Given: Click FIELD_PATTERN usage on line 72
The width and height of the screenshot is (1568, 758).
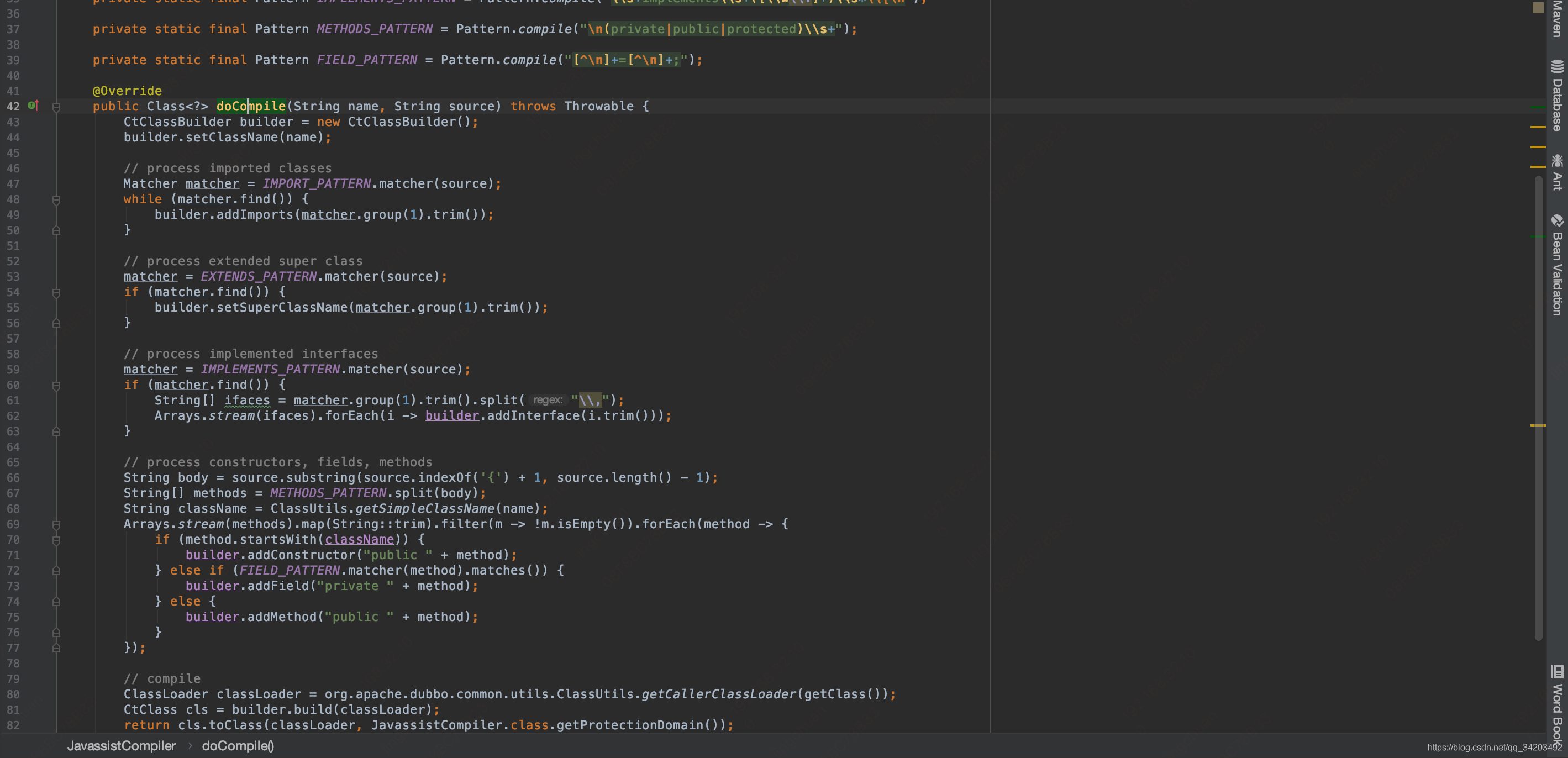Looking at the screenshot, I should pos(290,570).
